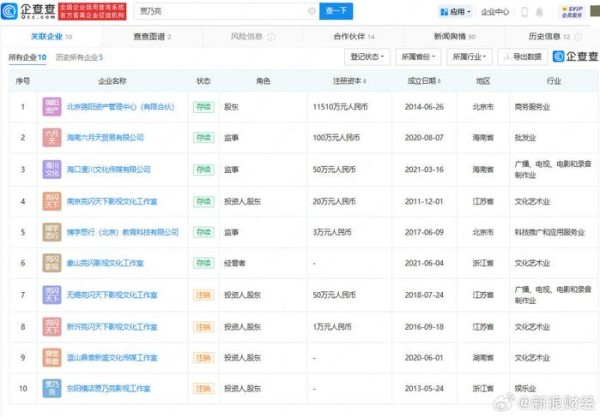
Task: Click the 2021-06-04 date cell
Action: (x=424, y=263)
